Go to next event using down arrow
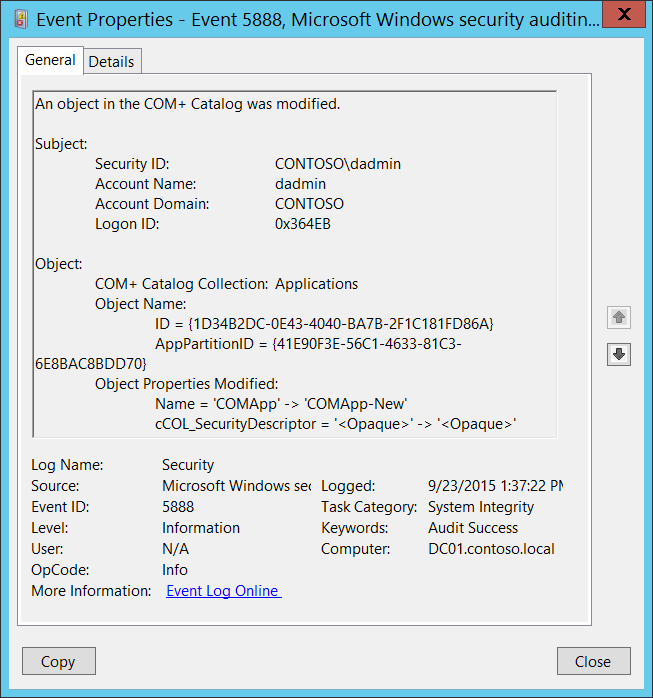Image resolution: width=653 pixels, height=698 pixels. coord(619,354)
